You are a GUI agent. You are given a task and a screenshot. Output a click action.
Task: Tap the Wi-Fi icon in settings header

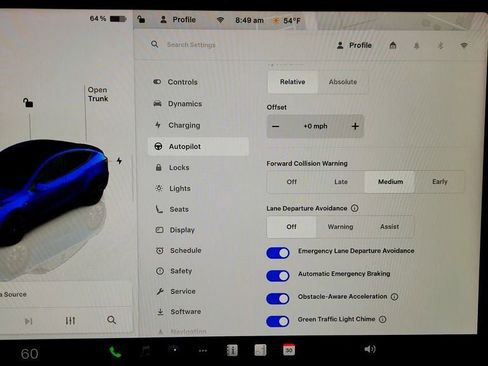(464, 45)
